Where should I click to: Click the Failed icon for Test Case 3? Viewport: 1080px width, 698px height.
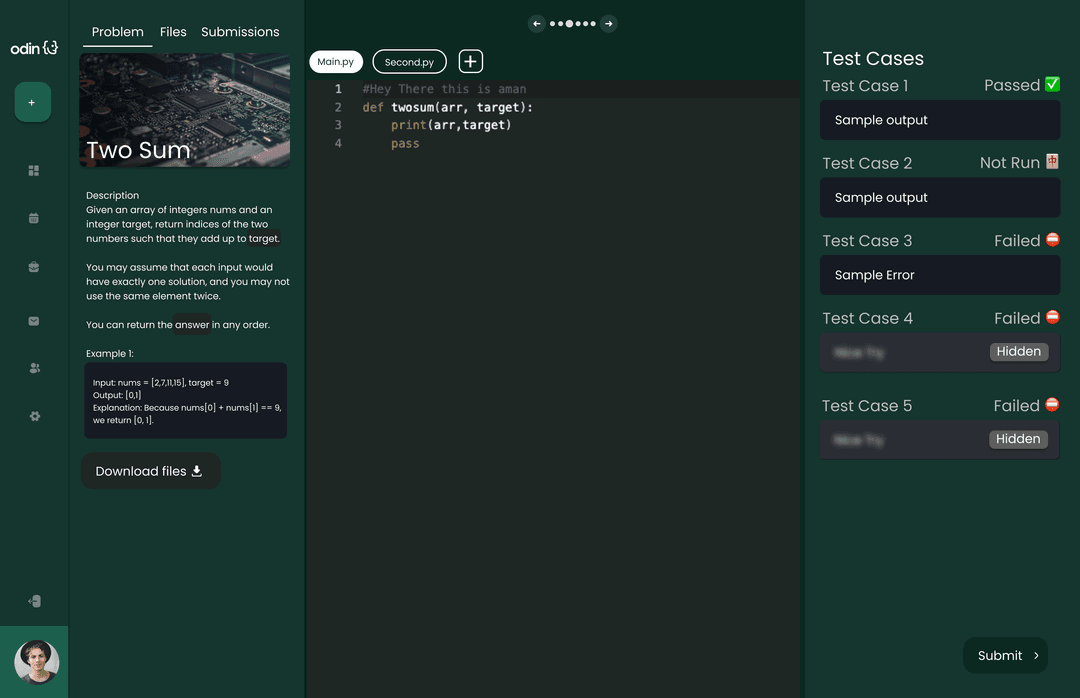click(x=1052, y=239)
